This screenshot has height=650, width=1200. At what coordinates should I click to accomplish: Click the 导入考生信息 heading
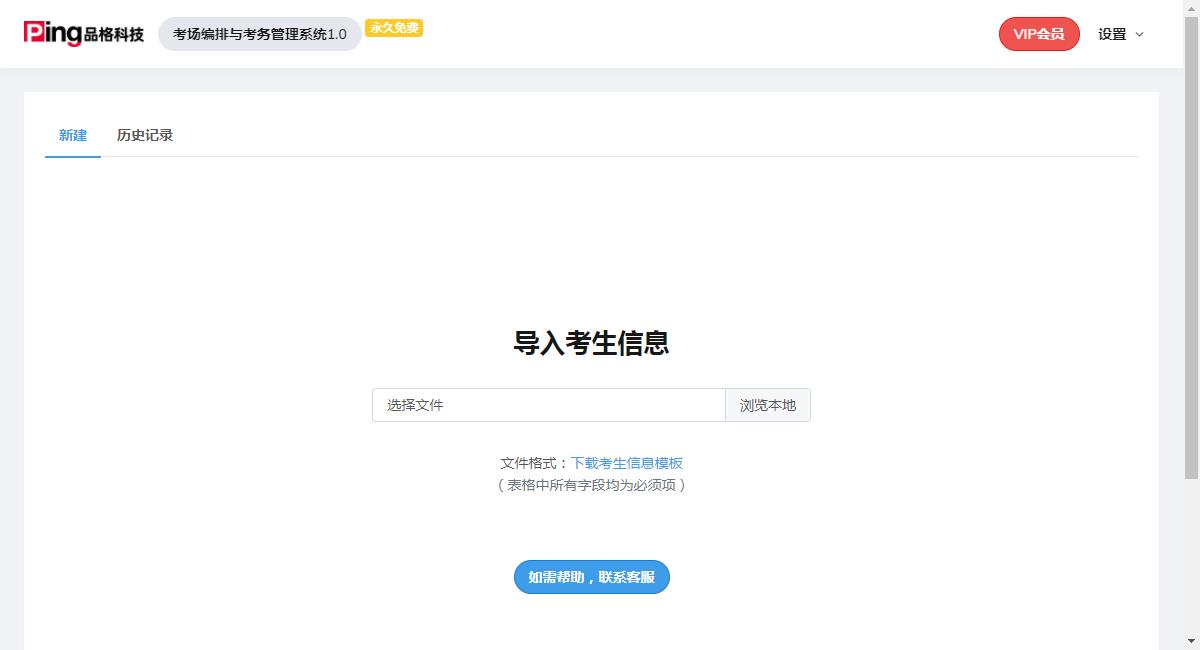point(591,344)
